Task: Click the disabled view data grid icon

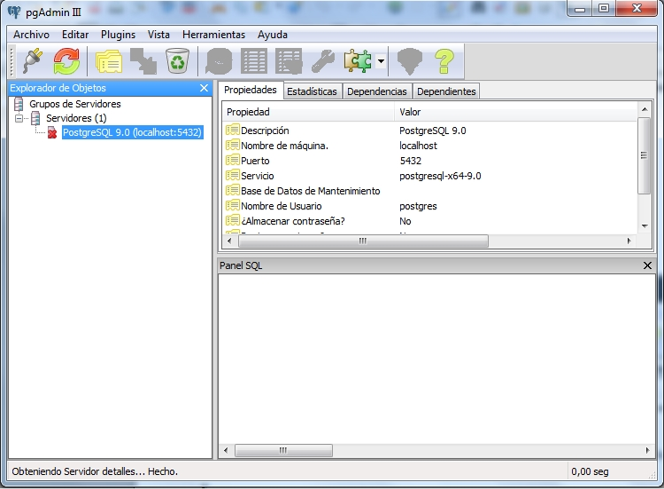Action: [254, 62]
